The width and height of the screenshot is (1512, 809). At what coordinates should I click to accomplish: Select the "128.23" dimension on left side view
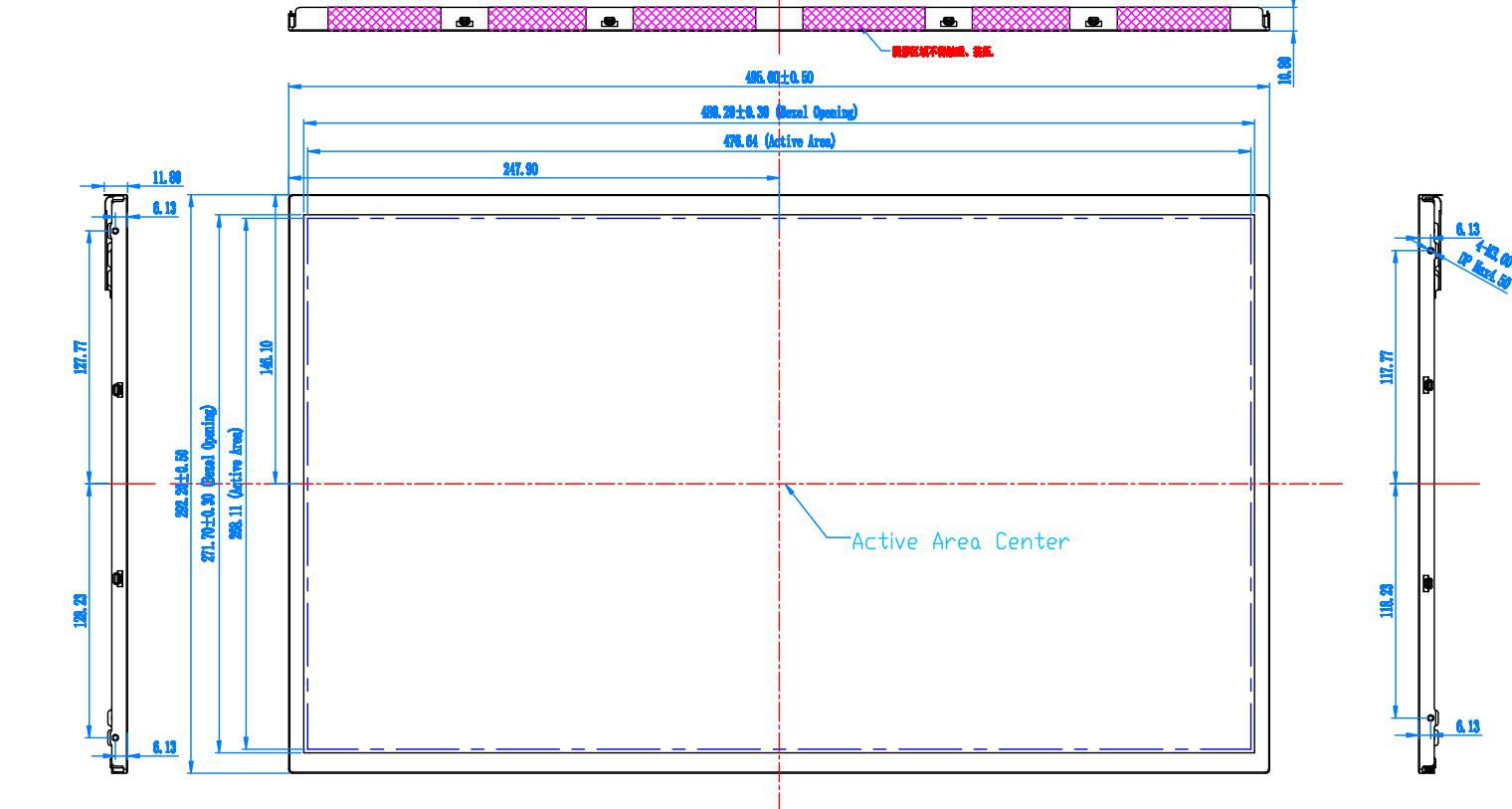pos(81,610)
